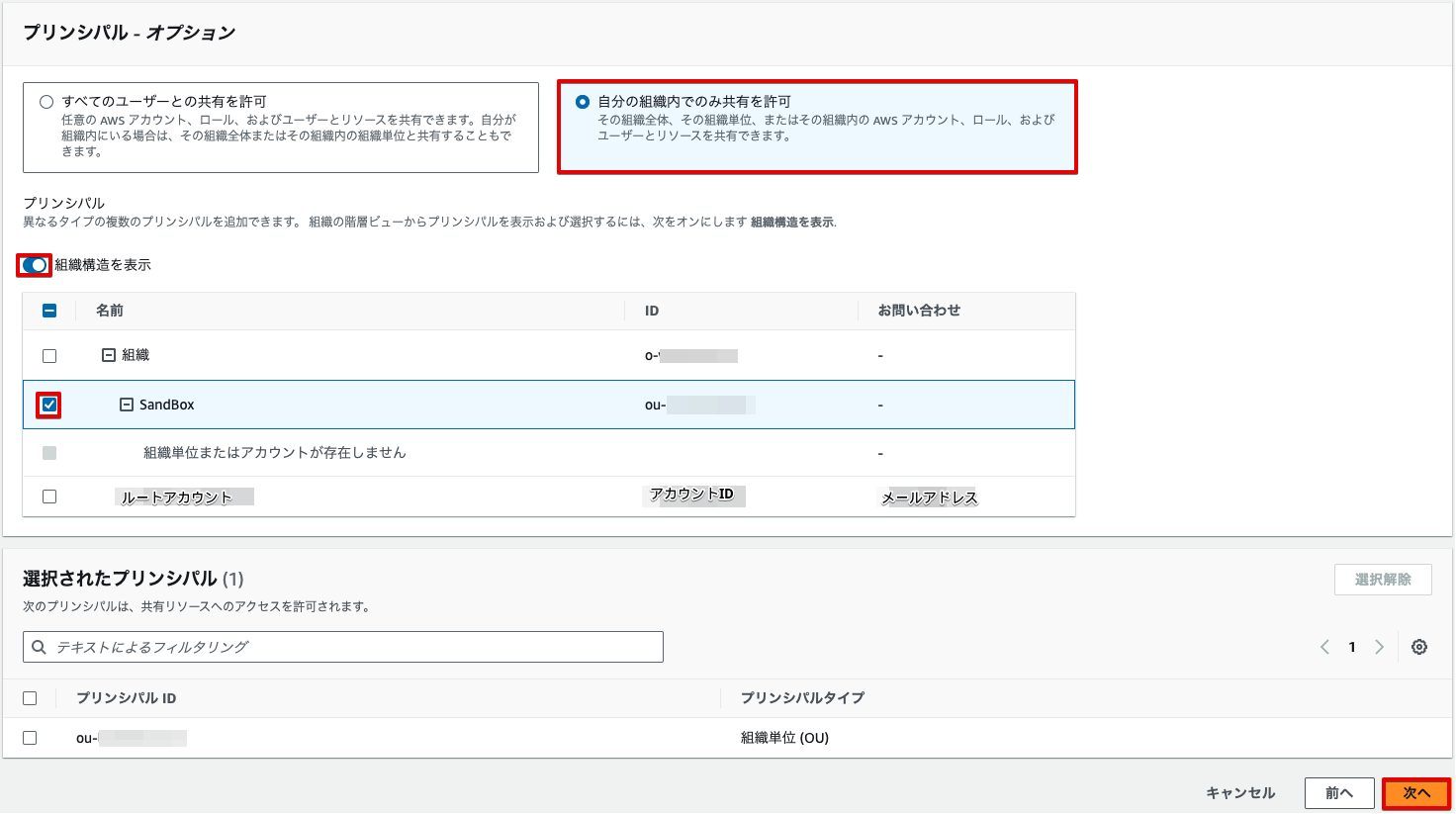Check the selected ou- principal row checkbox

30,738
